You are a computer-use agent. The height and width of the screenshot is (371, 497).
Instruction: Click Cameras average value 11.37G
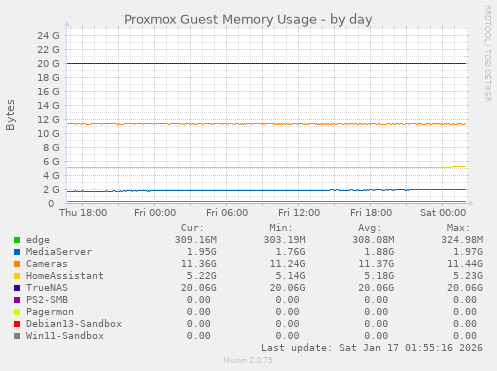tap(376, 264)
